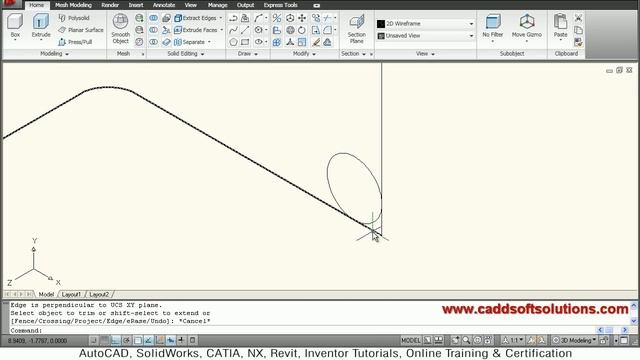Viewport: 640px width, 360px height.
Task: Switch to the Layout2 tab
Action: click(99, 294)
